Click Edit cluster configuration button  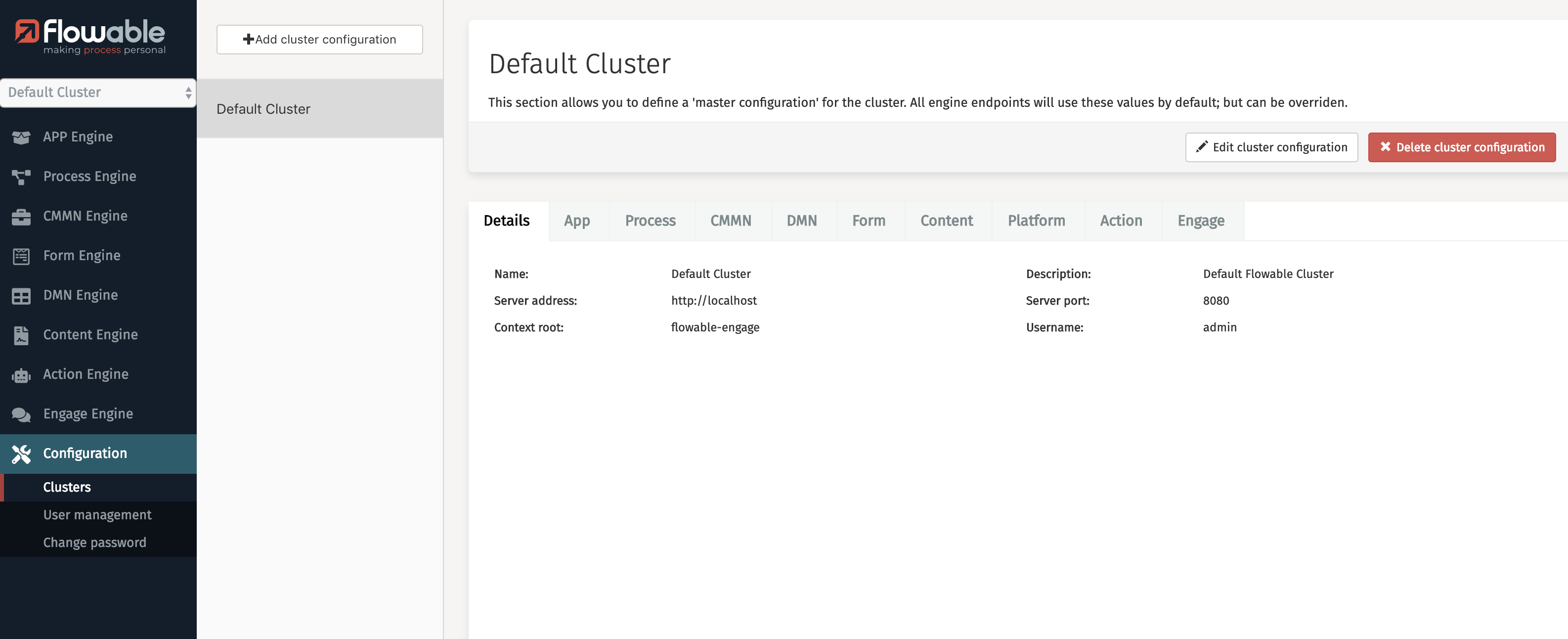coord(1271,147)
